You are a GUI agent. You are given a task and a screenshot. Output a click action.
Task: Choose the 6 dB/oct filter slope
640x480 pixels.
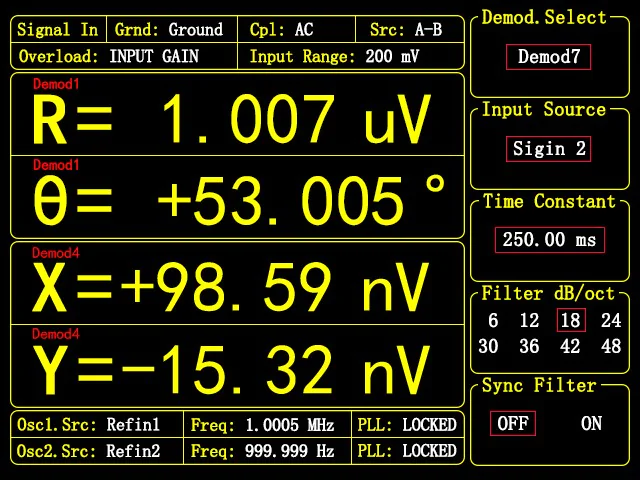click(493, 321)
